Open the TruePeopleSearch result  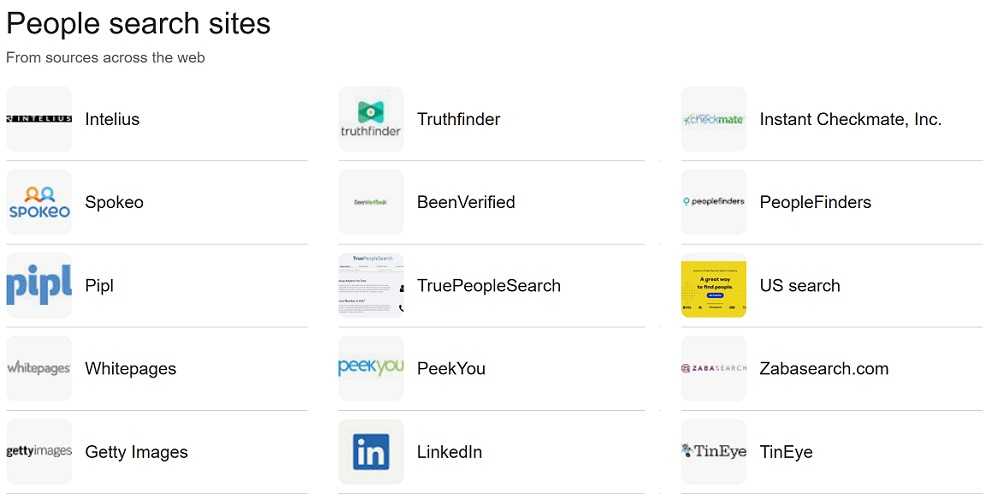pyautogui.click(x=489, y=286)
